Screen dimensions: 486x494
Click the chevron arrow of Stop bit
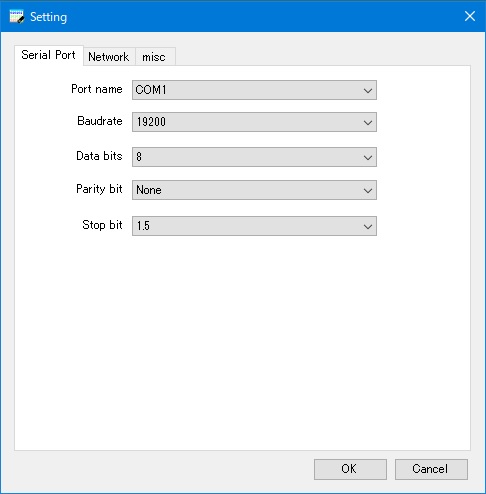point(368,227)
